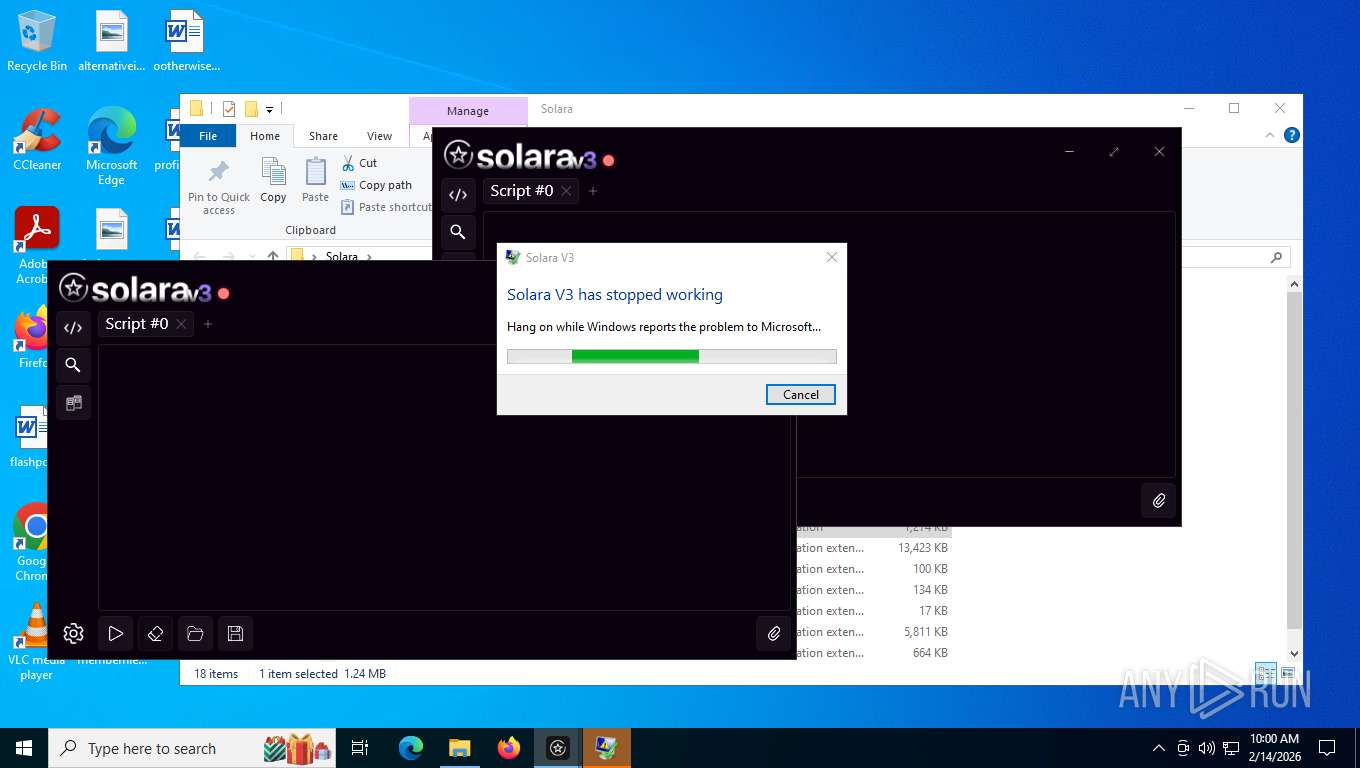Click Explorer search box

pos(1235,257)
